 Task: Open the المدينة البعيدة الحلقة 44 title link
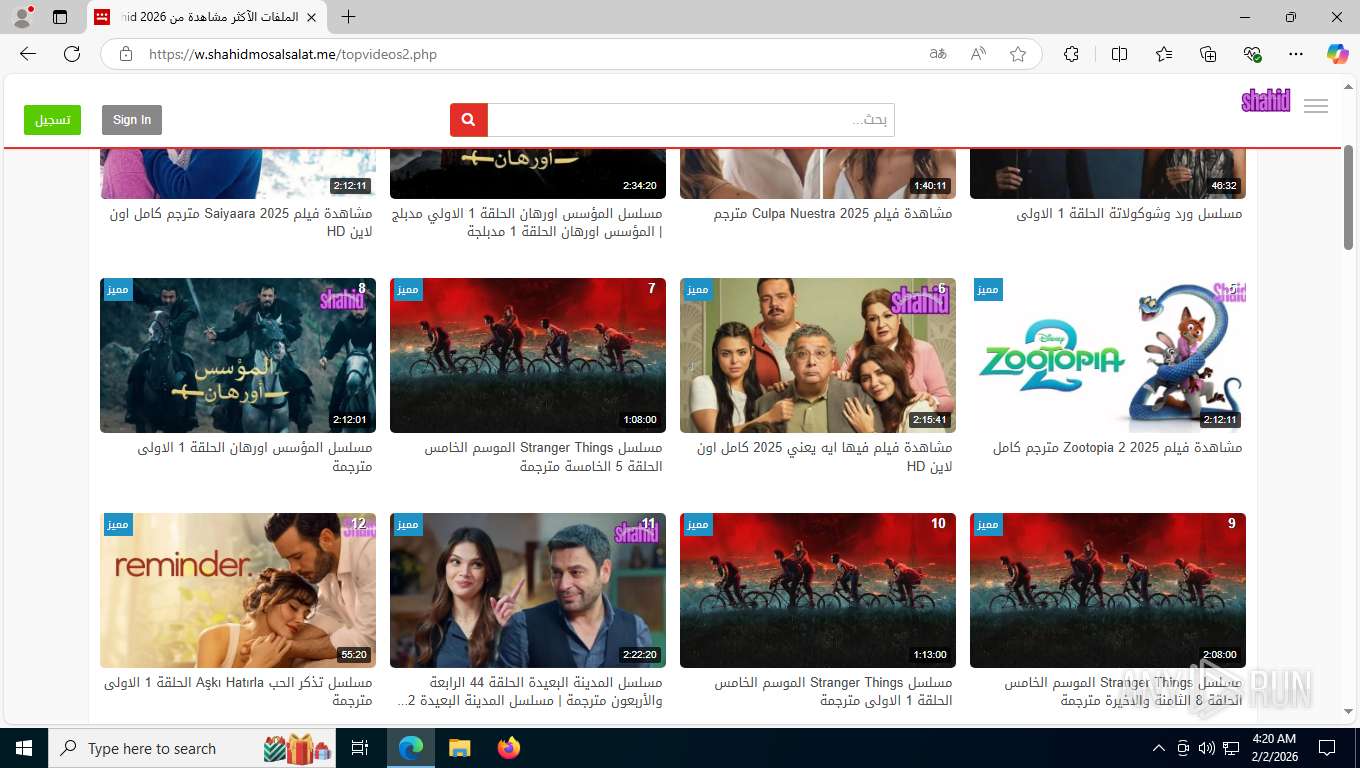(x=529, y=691)
